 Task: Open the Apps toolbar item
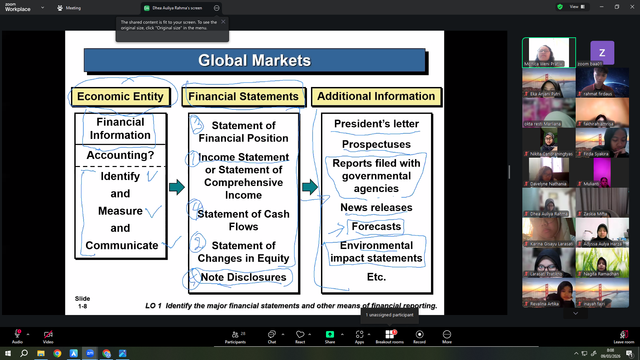359,337
